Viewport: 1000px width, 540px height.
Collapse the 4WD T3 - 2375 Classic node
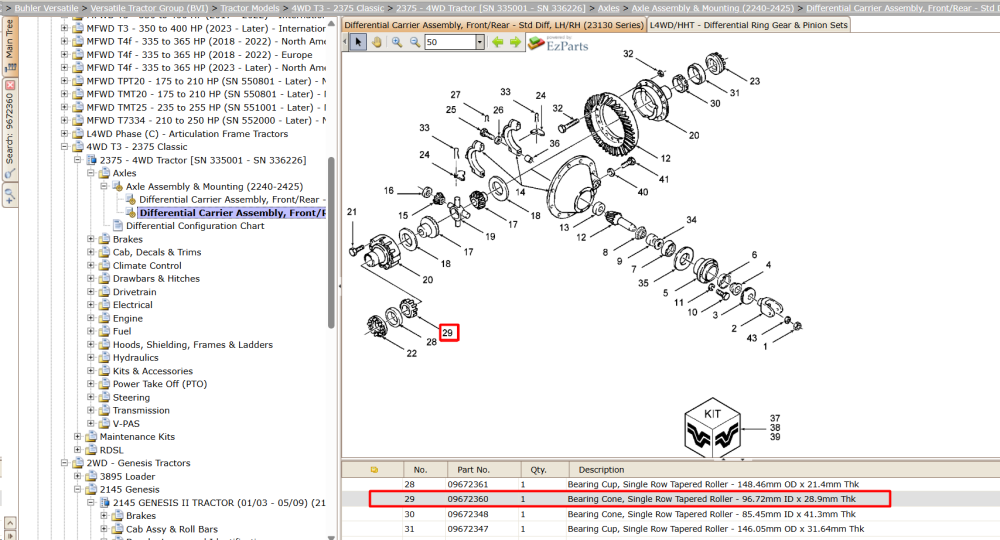(64, 147)
